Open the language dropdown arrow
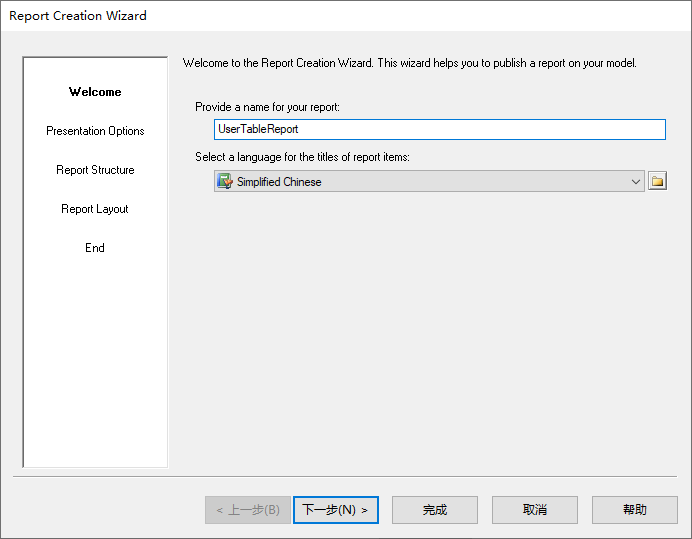 (x=636, y=181)
